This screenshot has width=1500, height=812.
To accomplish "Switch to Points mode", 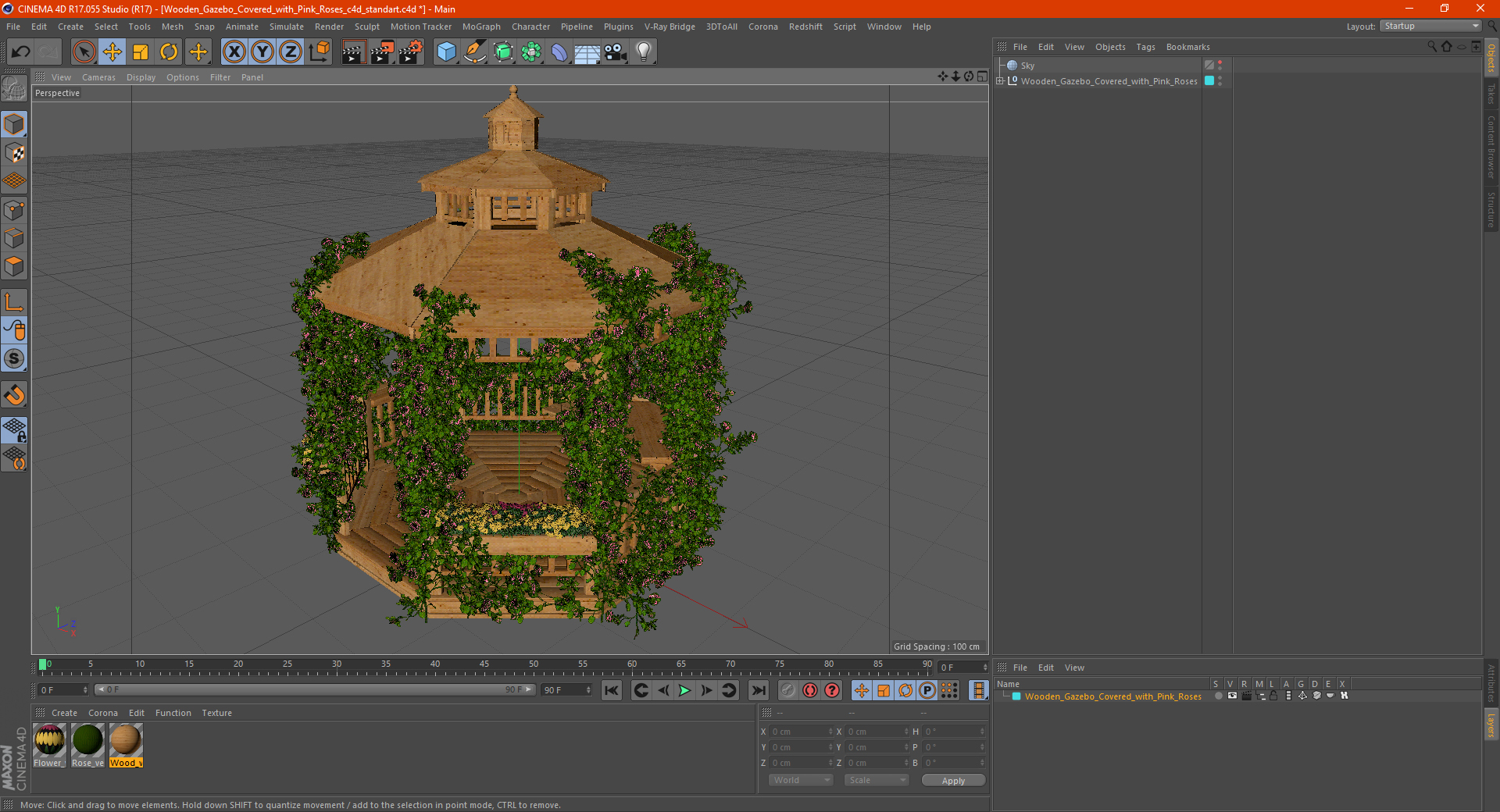I will (15, 210).
